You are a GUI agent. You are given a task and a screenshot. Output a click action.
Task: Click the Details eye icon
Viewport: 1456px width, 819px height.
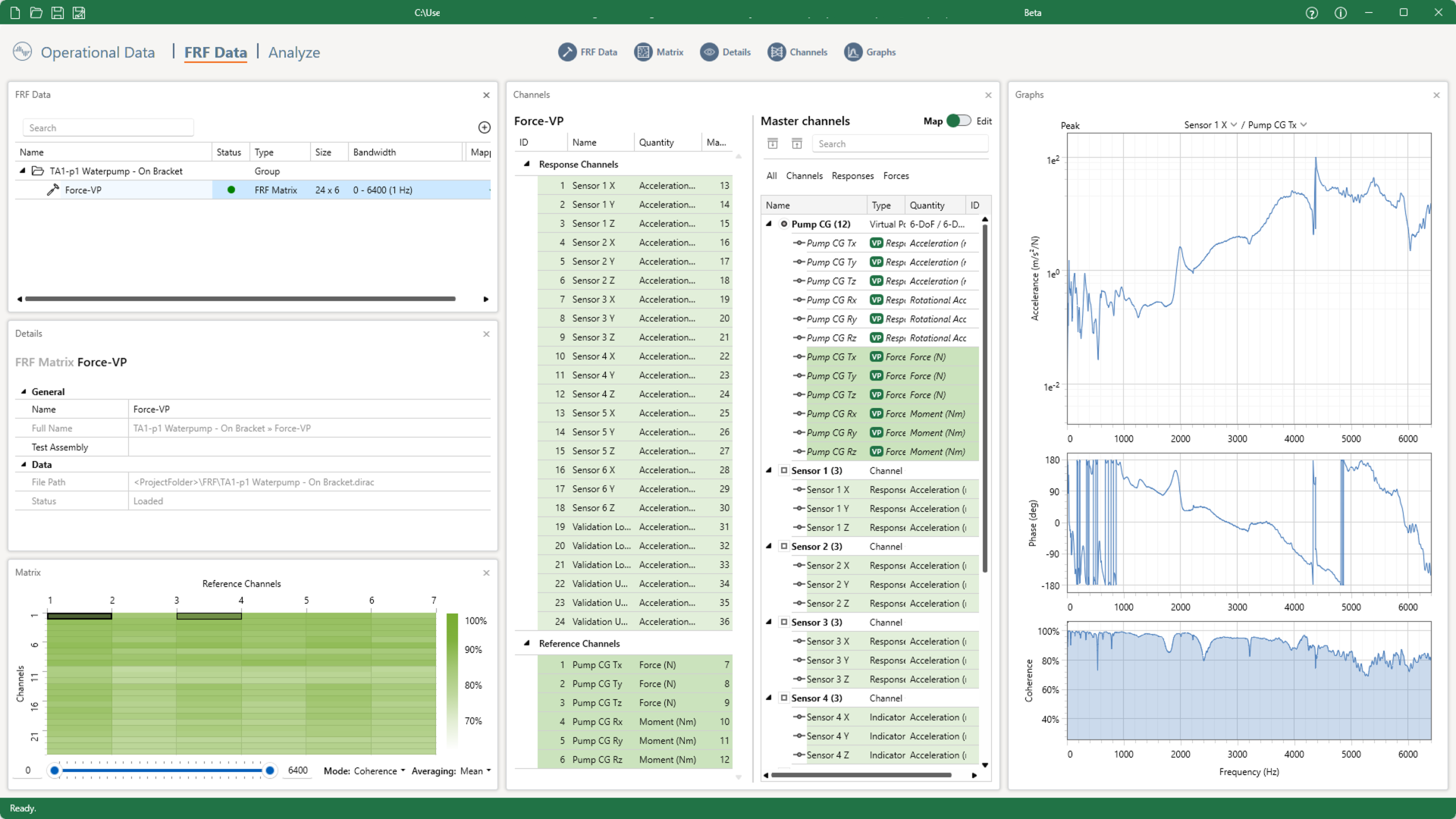(709, 52)
